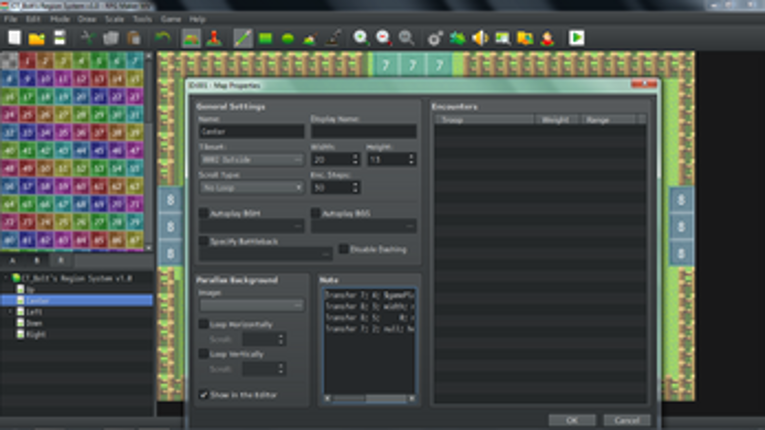
Task: Select region tile number 1
Action: tap(27, 61)
